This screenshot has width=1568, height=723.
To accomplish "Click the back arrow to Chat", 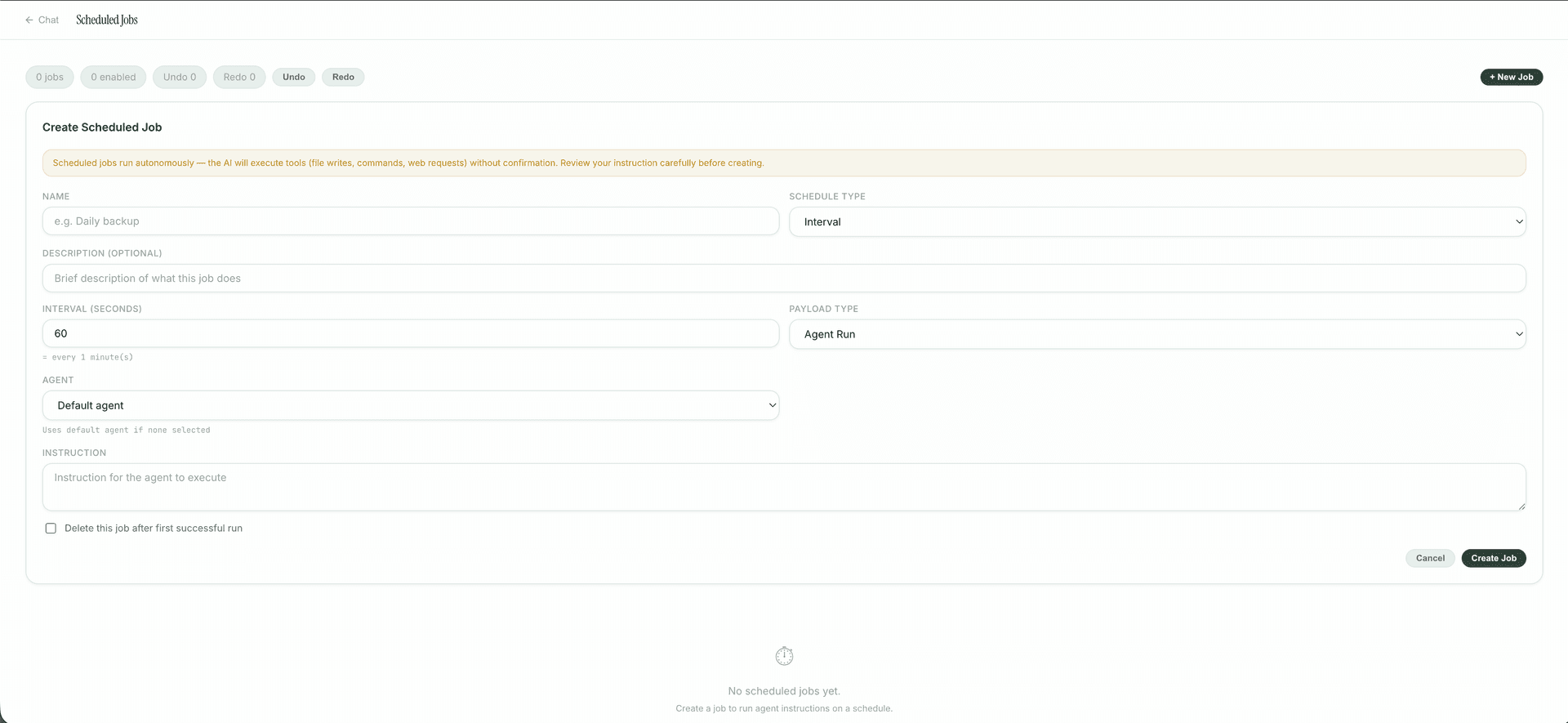I will coord(29,20).
